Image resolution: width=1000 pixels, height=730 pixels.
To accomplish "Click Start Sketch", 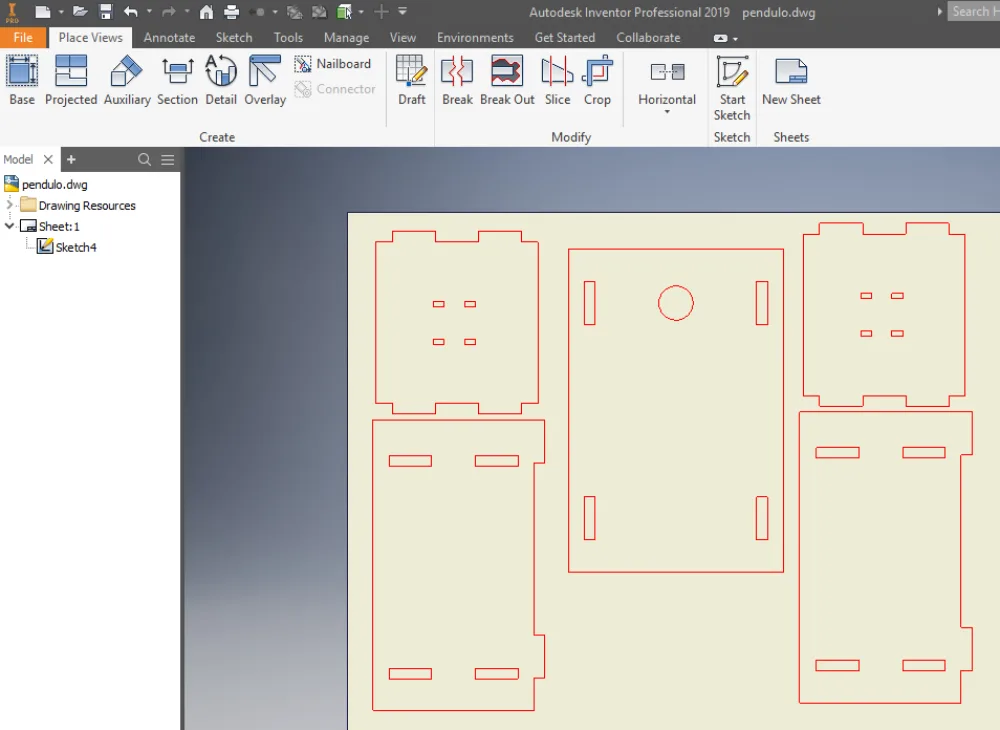I will click(732, 88).
